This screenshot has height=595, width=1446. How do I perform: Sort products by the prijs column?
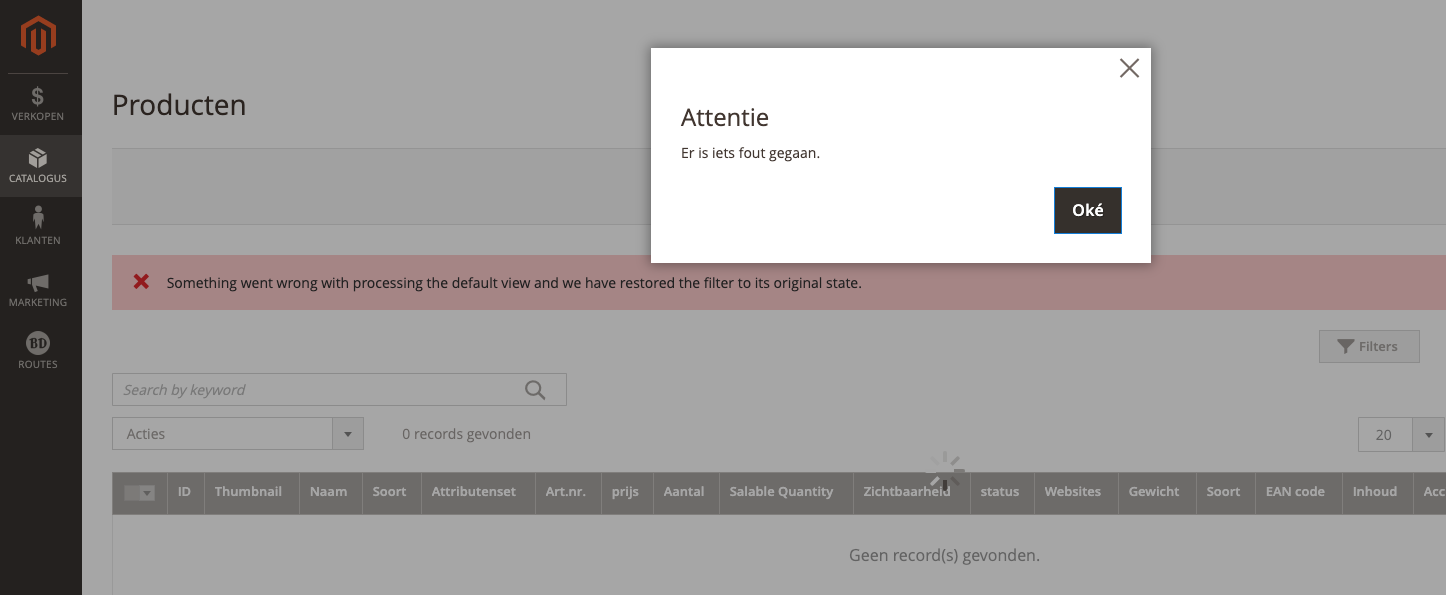625,492
